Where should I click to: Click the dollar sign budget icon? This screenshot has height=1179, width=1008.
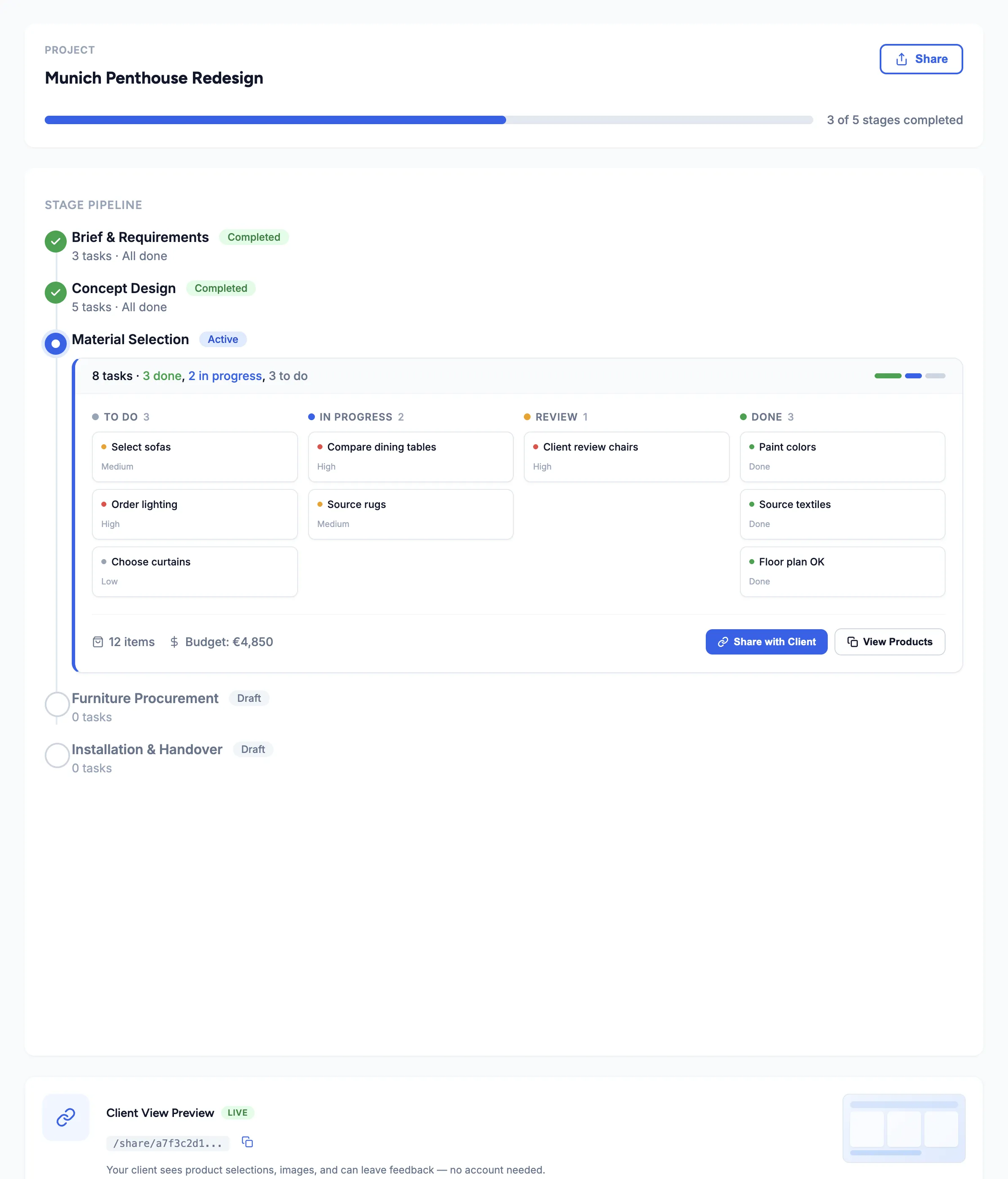[174, 642]
